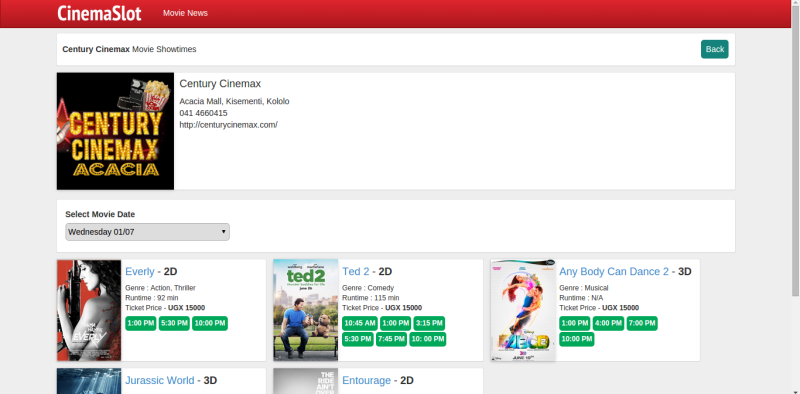Open the Entourage title link
This screenshot has height=394, width=800.
tap(366, 380)
